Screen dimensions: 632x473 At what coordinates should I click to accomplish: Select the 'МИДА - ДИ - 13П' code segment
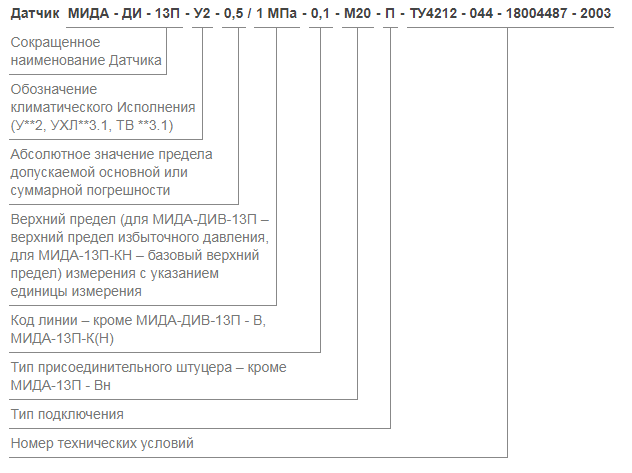point(124,13)
